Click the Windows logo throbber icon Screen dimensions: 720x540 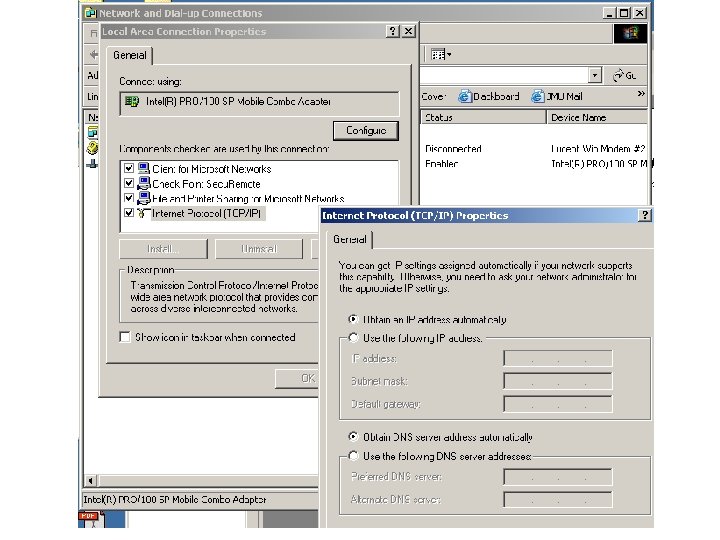point(630,34)
